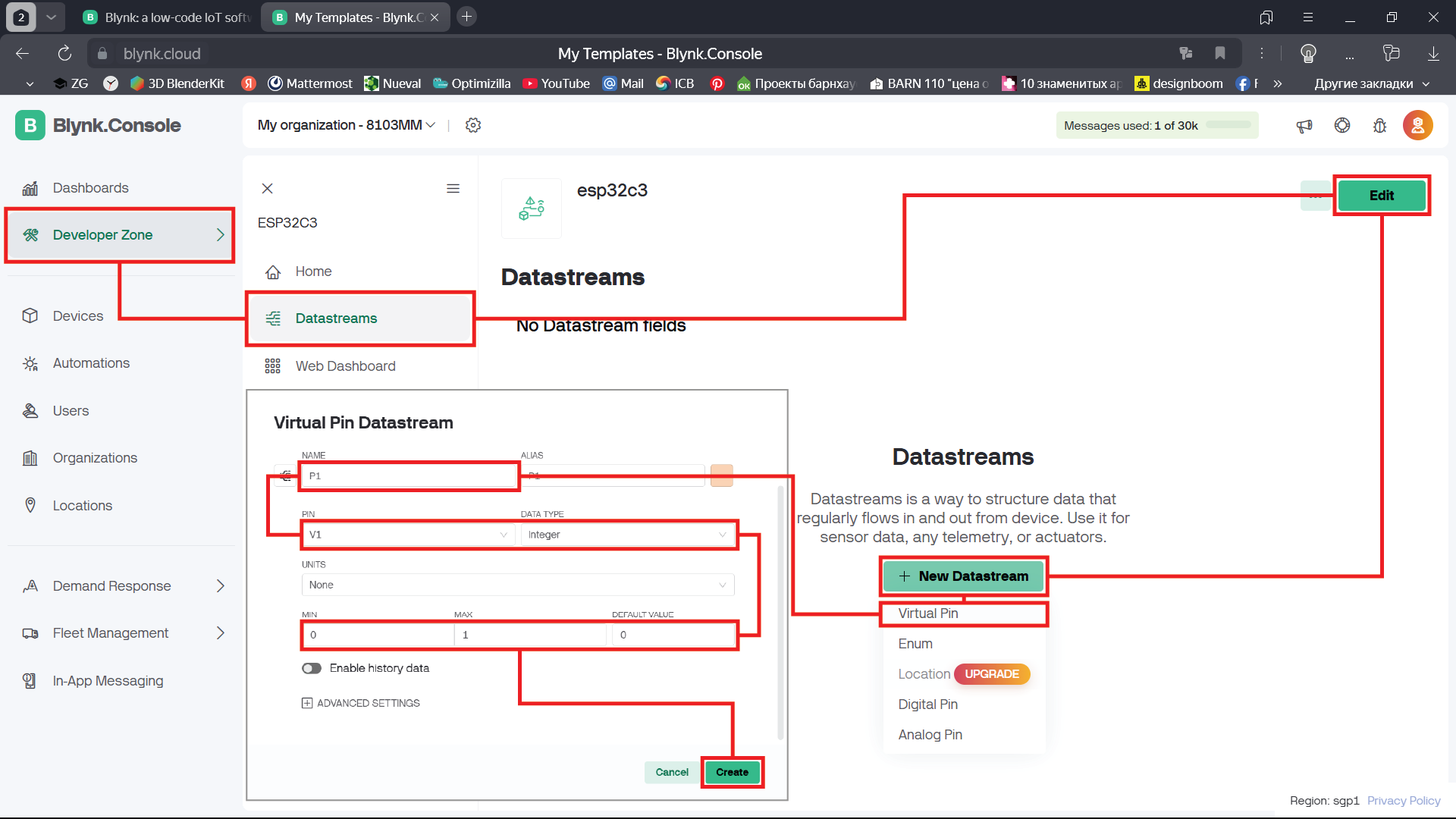
Task: Click browser back arrow
Action: click(x=22, y=53)
